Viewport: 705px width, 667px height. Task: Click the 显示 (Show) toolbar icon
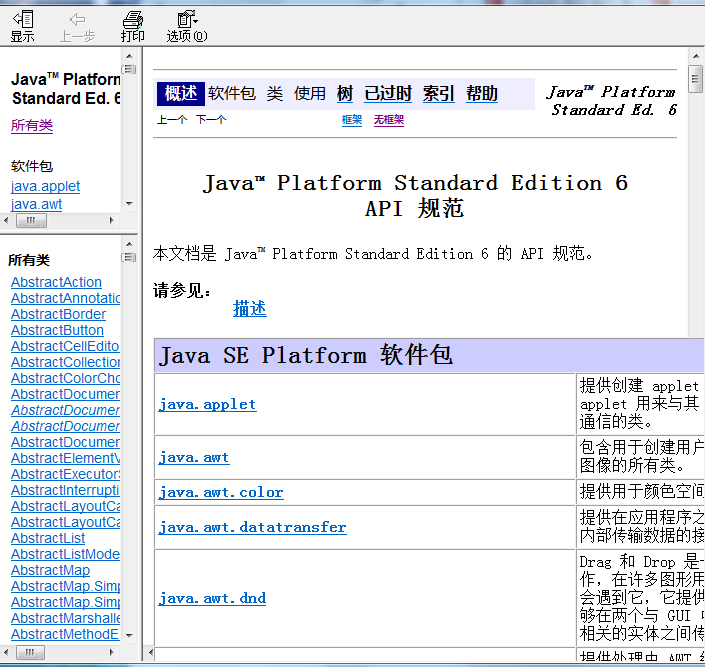click(x=22, y=26)
